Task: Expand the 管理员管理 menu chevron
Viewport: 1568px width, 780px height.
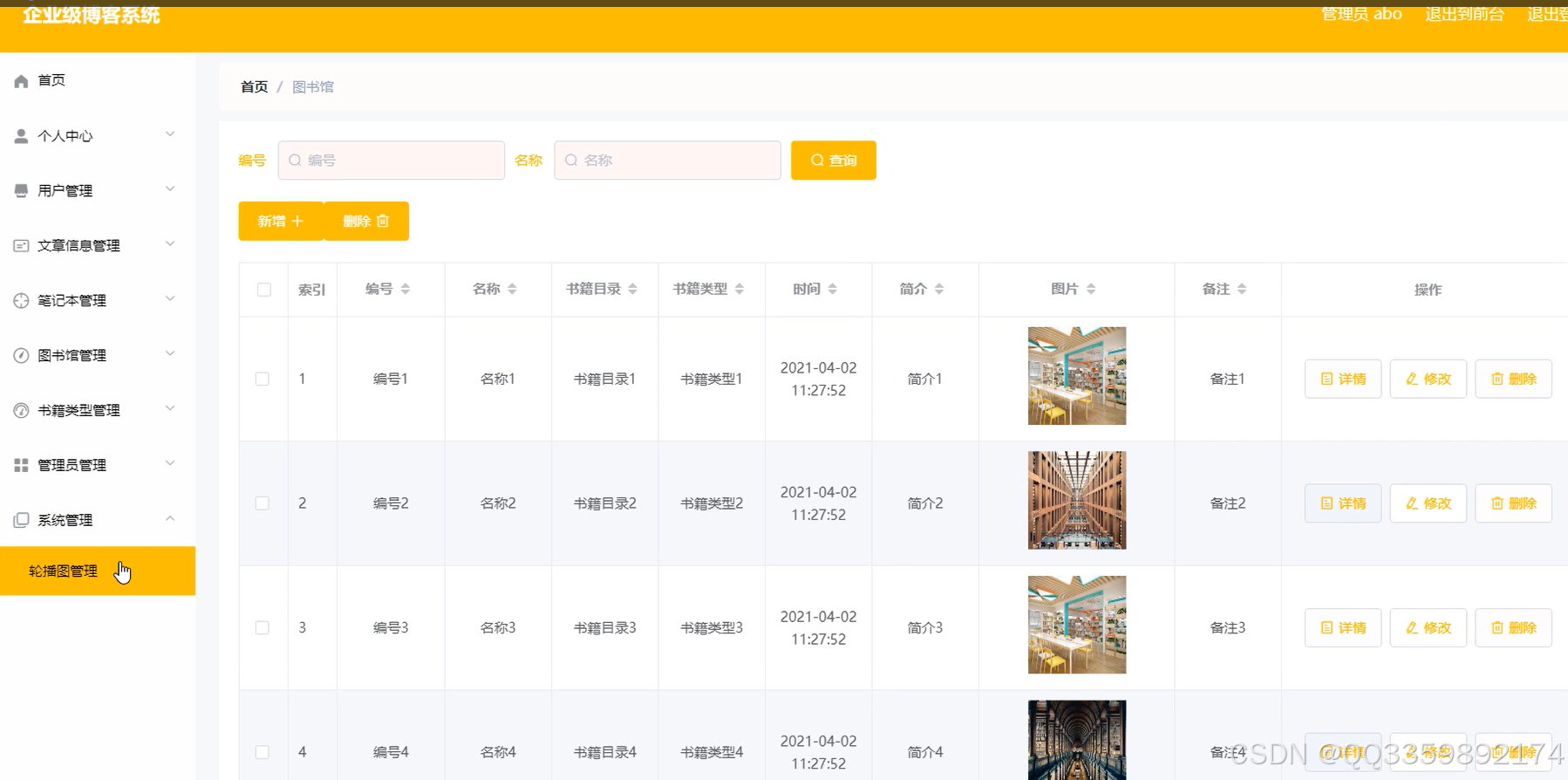Action: (x=170, y=463)
